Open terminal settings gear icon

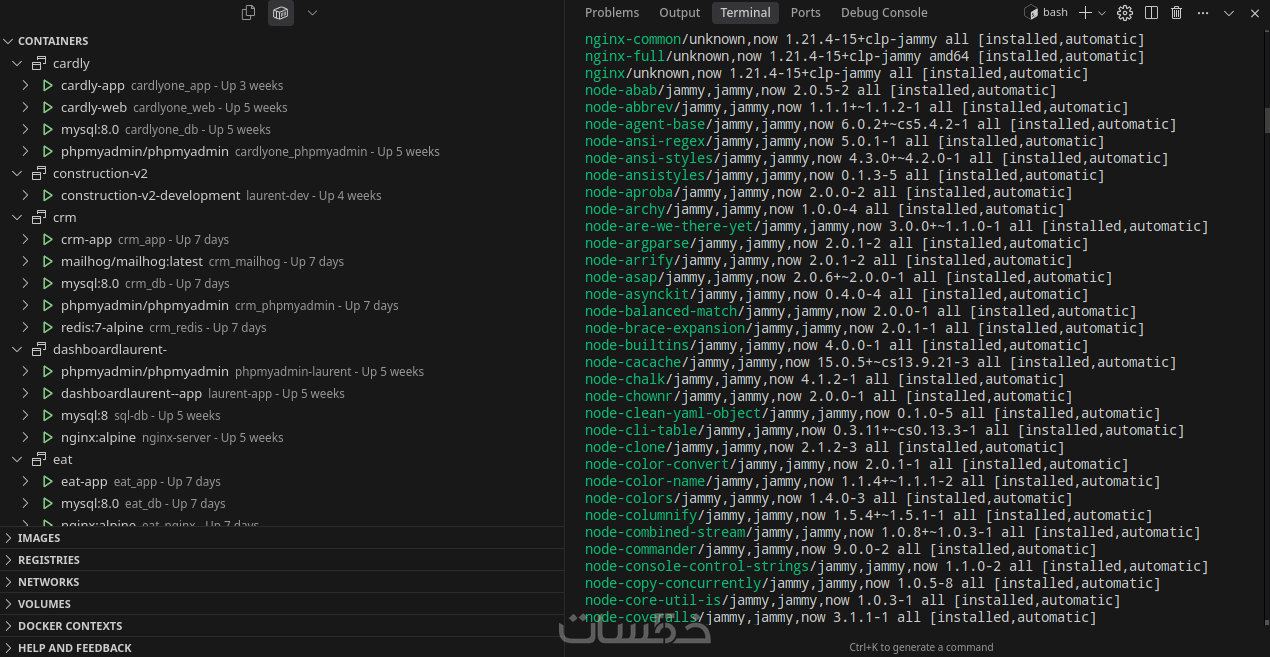(1125, 13)
